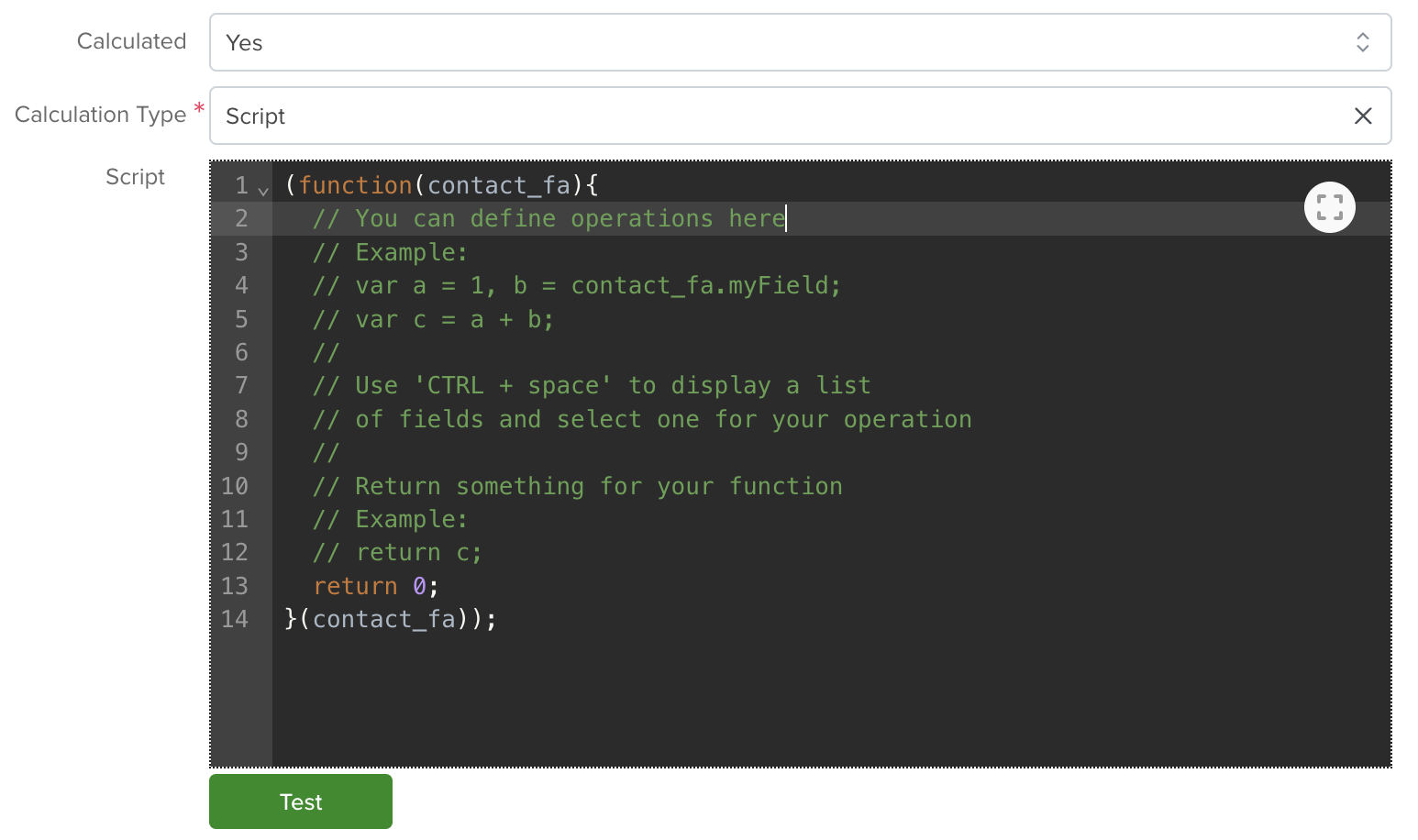Click the '// return c;' comment line

click(x=397, y=552)
